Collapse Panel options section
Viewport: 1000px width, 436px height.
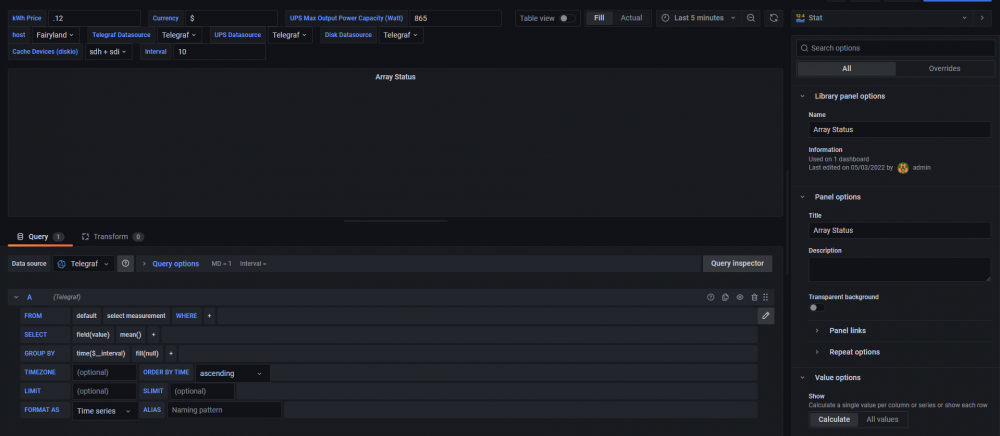click(x=802, y=197)
